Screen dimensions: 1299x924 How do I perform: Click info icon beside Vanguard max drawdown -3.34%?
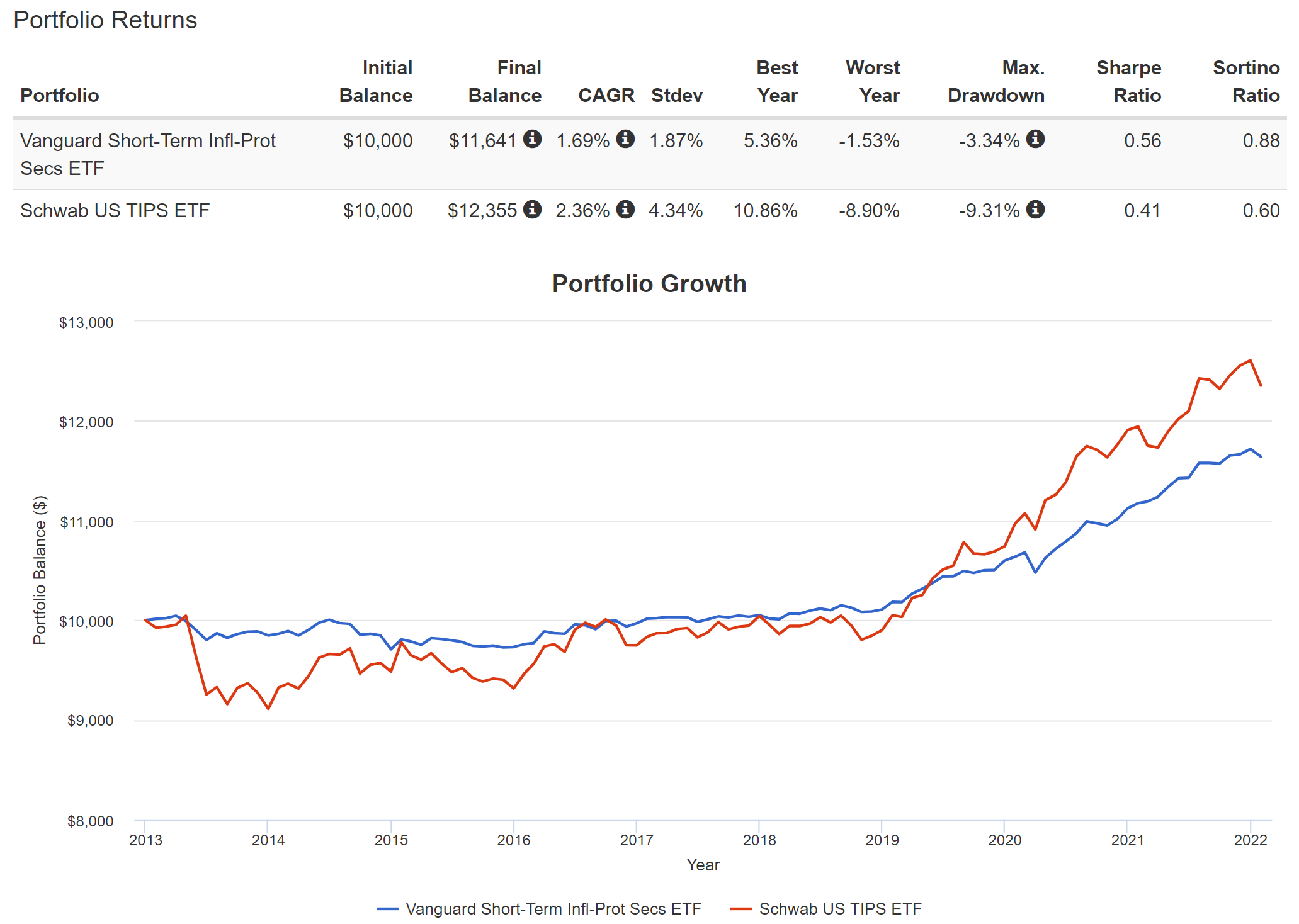(1035, 138)
